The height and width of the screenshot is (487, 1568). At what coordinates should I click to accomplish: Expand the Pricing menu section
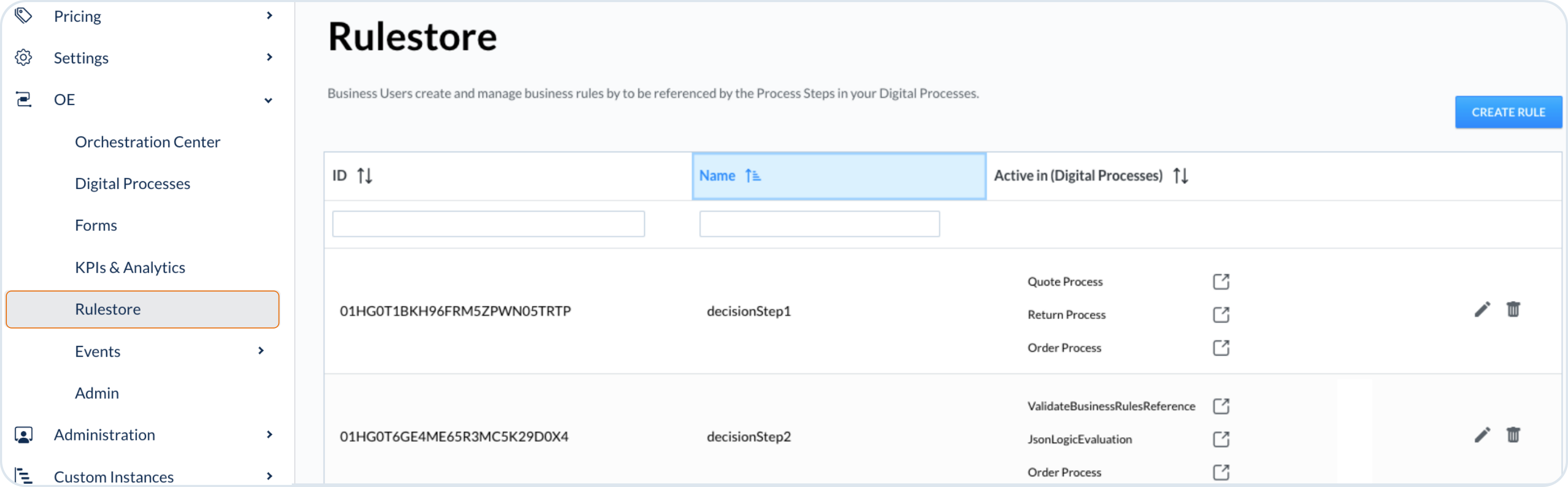(x=269, y=16)
